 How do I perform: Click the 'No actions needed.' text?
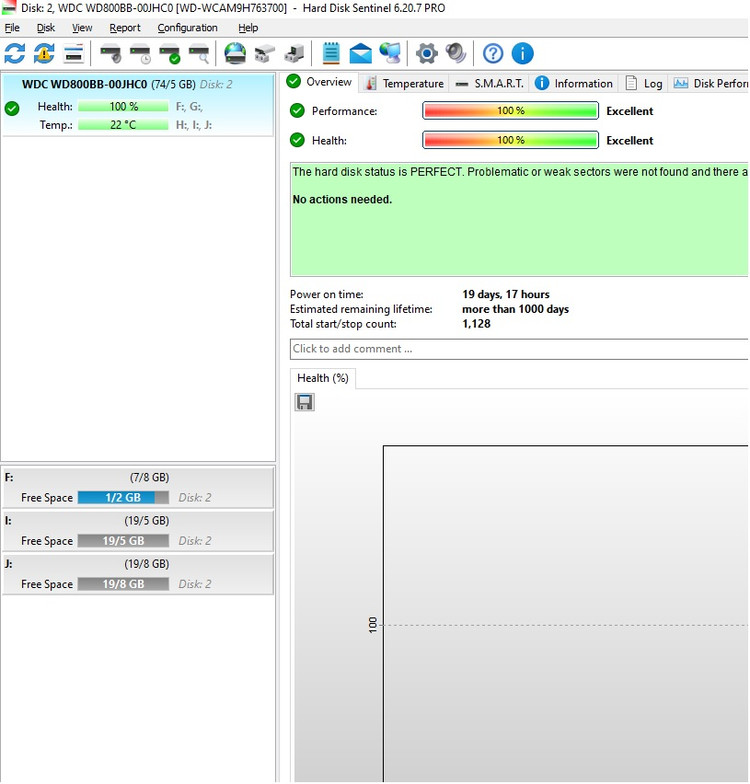tap(342, 200)
